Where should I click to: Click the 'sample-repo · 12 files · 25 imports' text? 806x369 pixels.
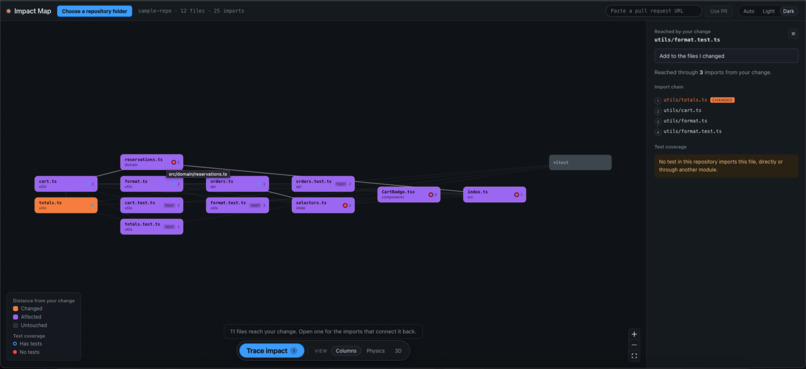(191, 11)
